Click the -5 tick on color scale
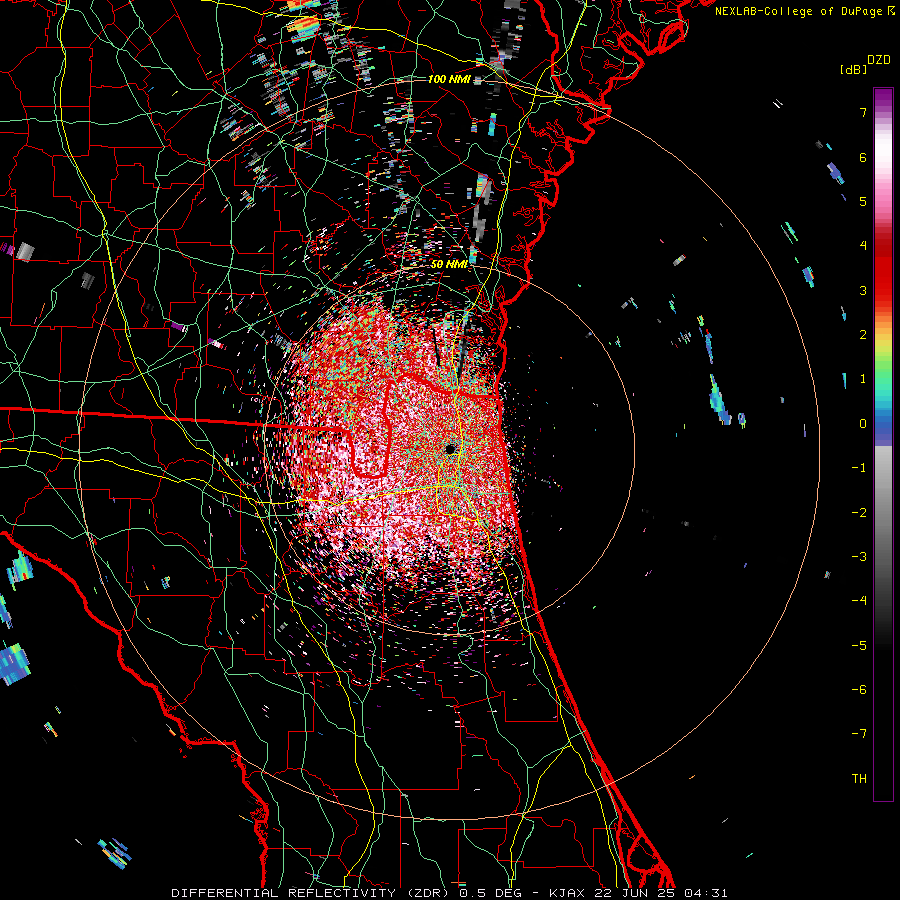 coord(859,645)
